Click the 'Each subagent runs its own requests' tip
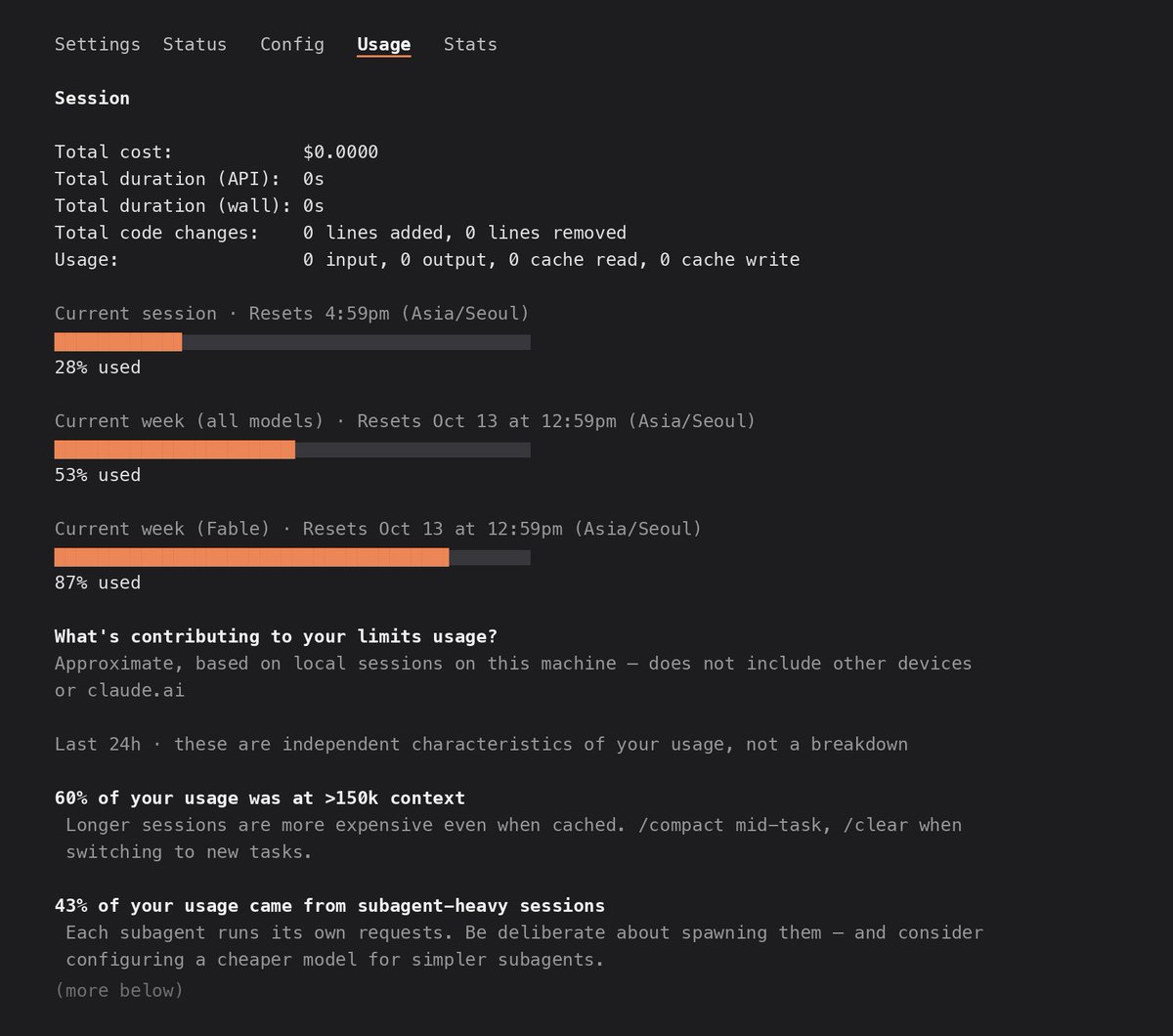Viewport: 1173px width, 1036px height. coord(524,946)
